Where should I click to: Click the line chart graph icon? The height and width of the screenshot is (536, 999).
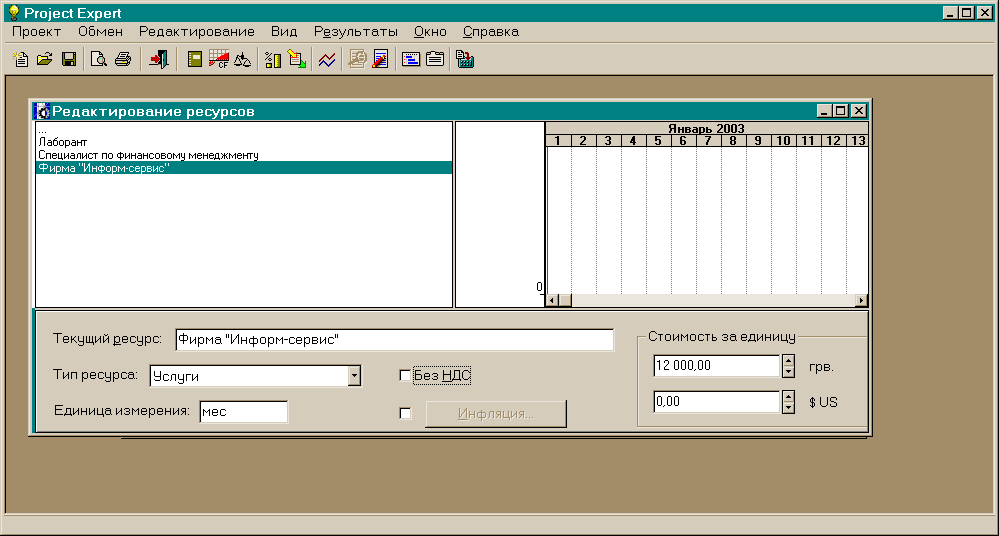click(327, 60)
